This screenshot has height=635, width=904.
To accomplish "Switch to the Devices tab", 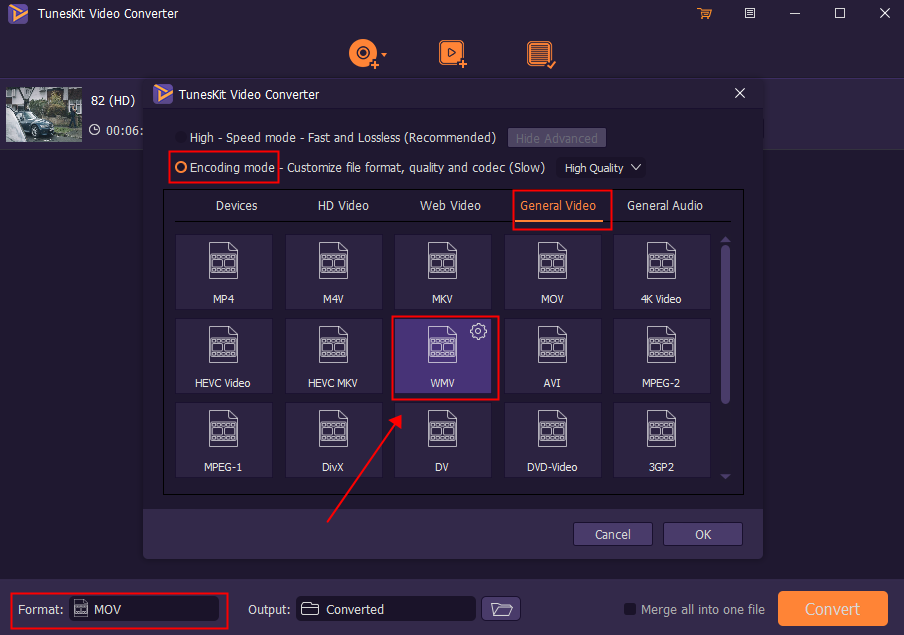I will tap(236, 206).
